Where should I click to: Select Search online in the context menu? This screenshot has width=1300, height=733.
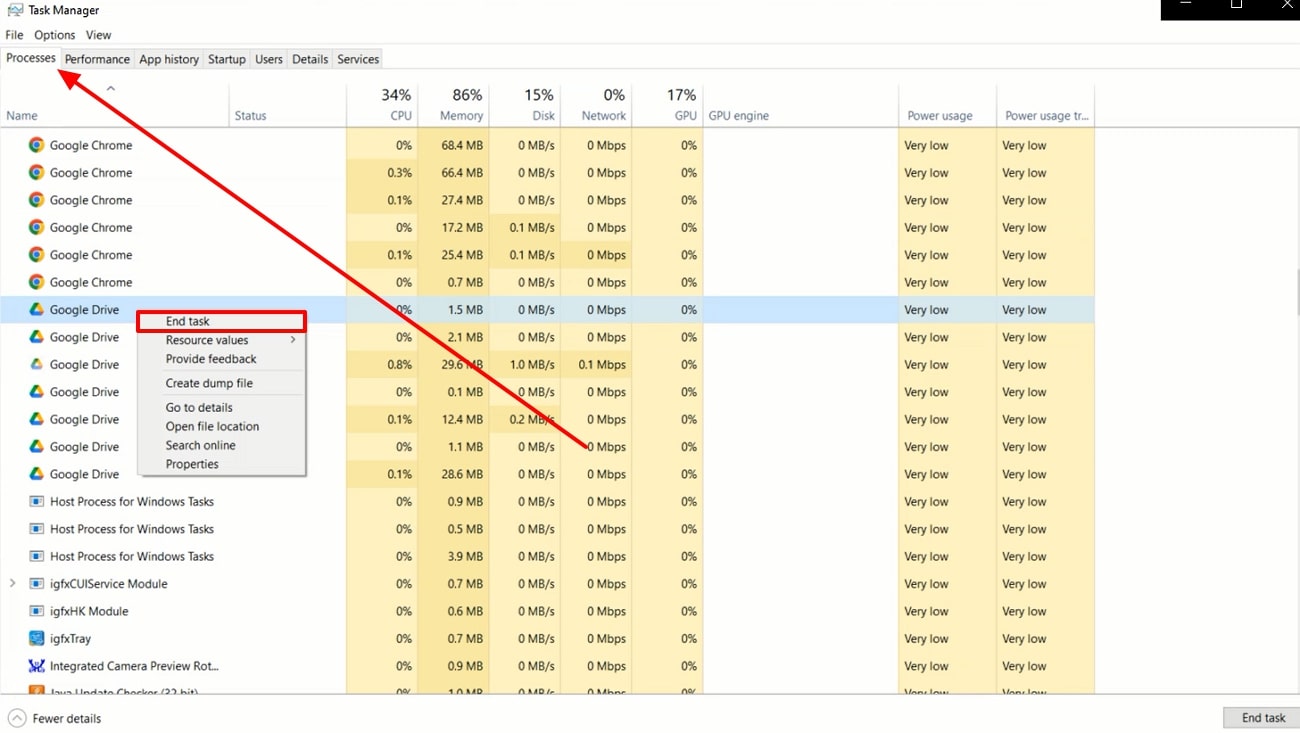click(x=220, y=445)
